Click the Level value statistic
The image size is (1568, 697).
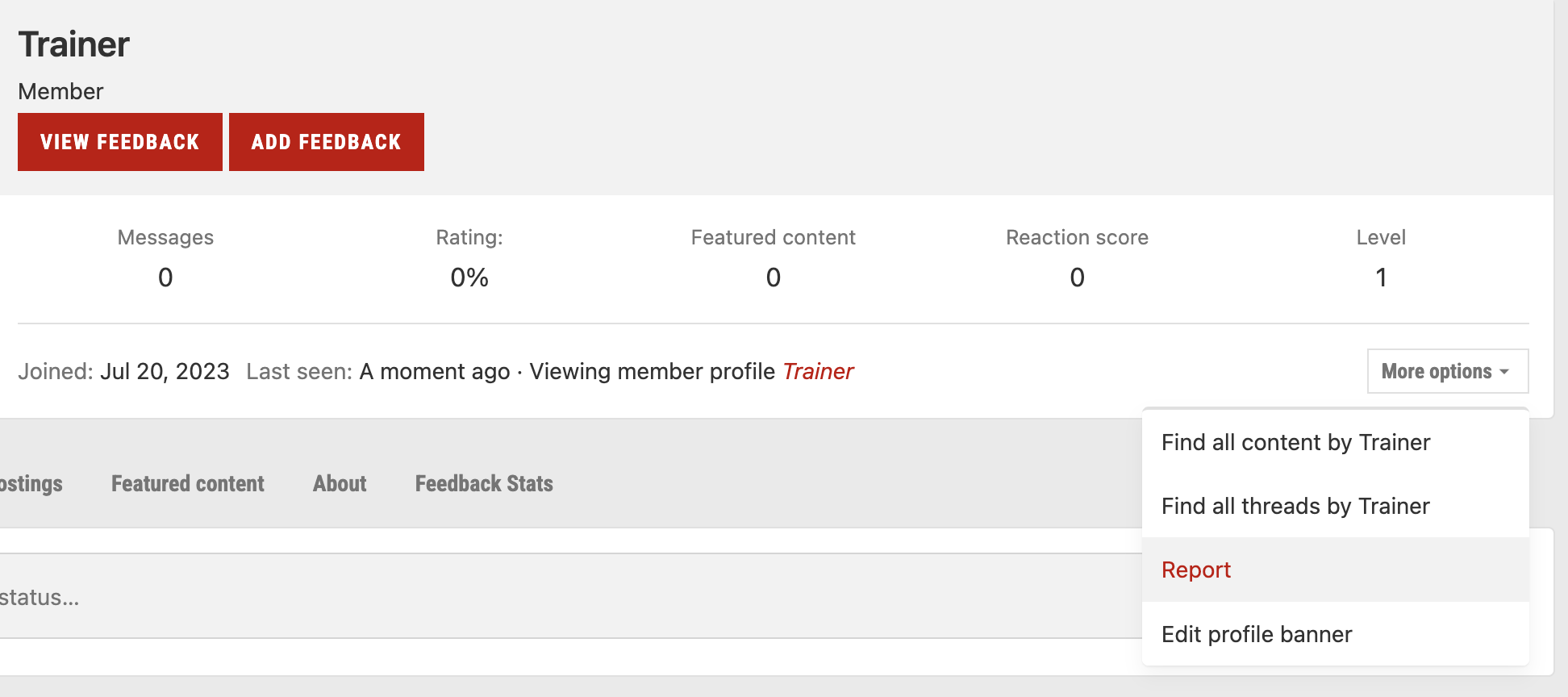click(x=1381, y=278)
